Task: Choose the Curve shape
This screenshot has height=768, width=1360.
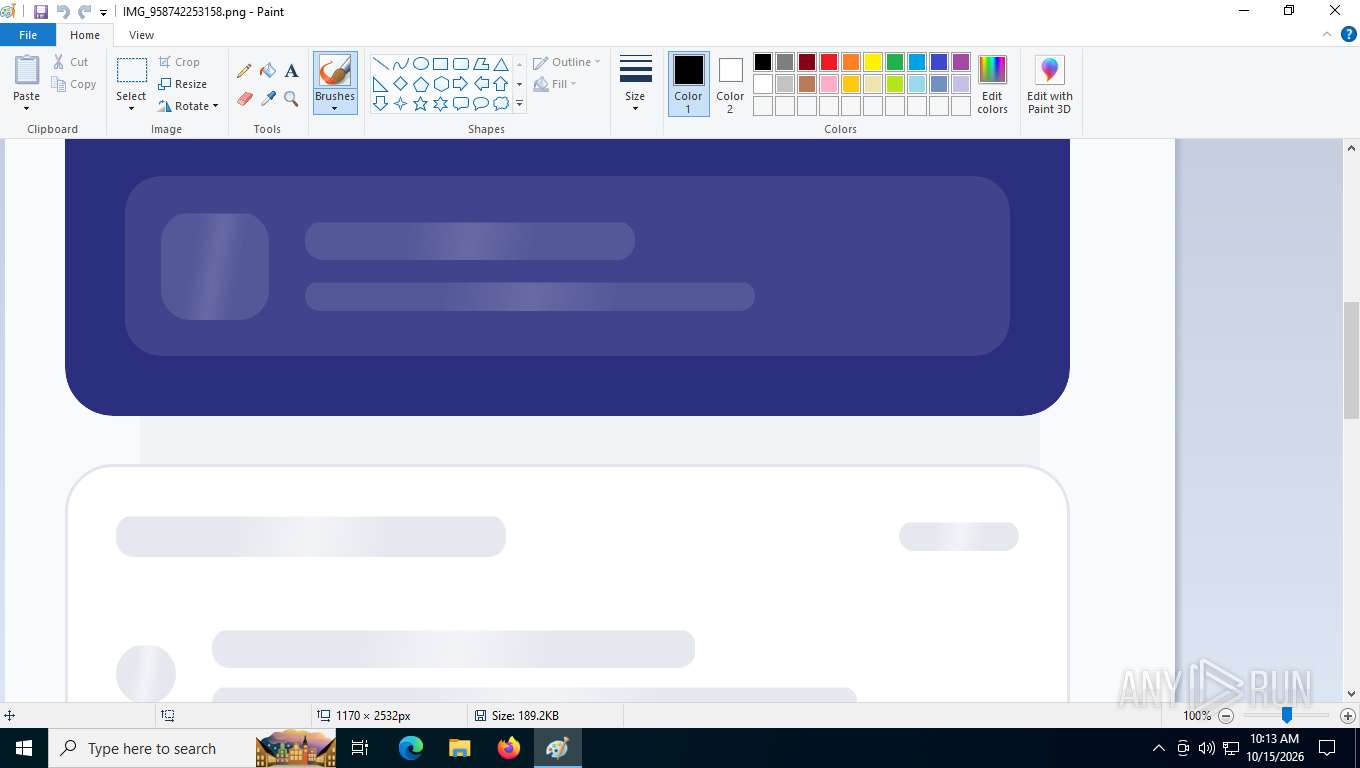Action: click(x=401, y=64)
